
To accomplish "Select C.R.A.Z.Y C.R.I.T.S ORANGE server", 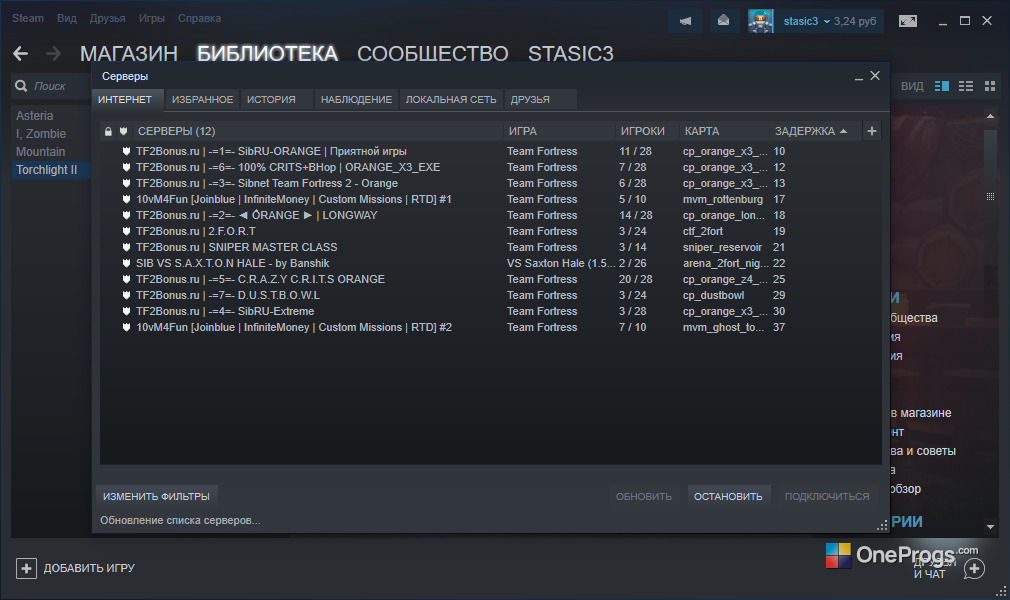I will coord(491,280).
